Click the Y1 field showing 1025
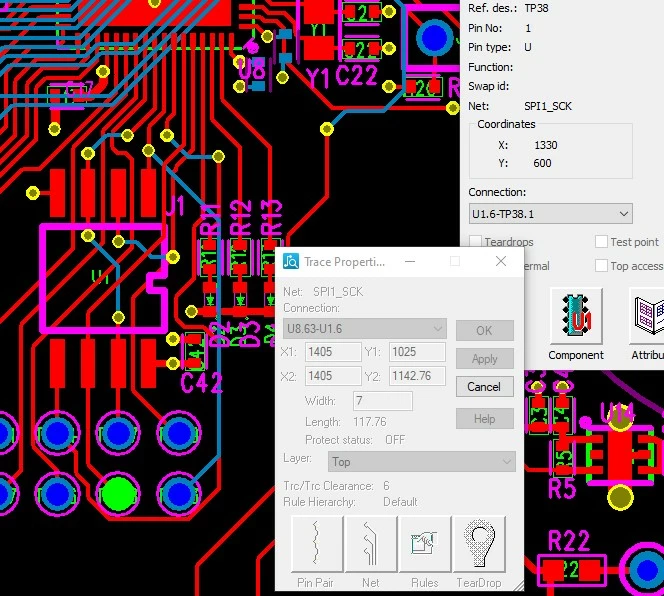The height and width of the screenshot is (596, 664). point(417,352)
